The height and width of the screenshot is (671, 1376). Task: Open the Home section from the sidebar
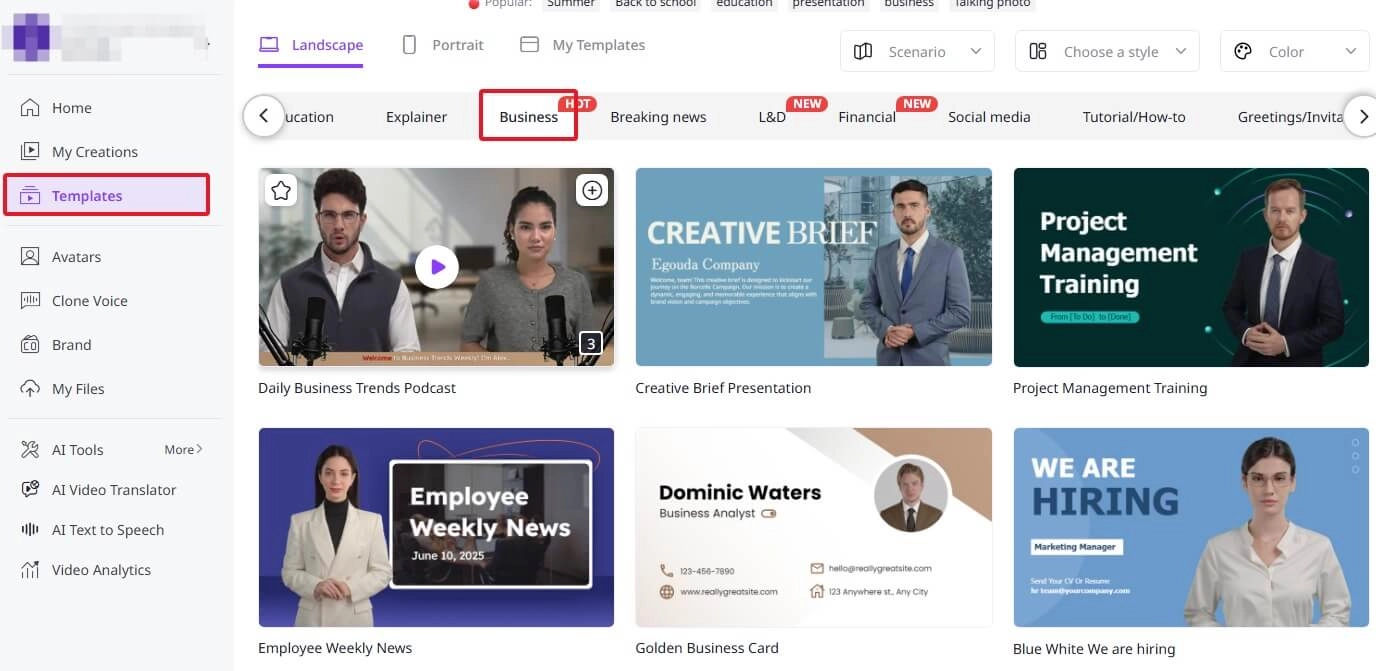pyautogui.click(x=70, y=107)
